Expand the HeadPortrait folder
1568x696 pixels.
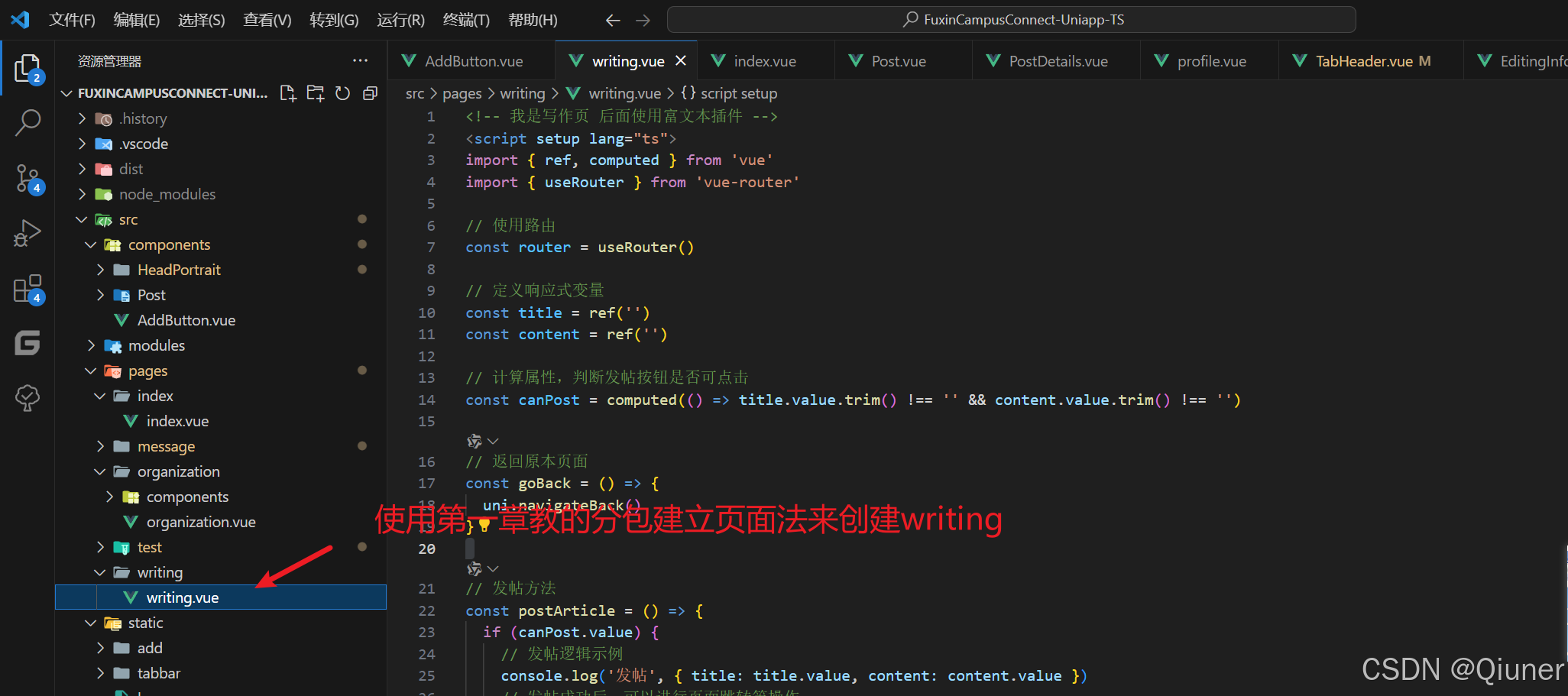click(x=100, y=270)
